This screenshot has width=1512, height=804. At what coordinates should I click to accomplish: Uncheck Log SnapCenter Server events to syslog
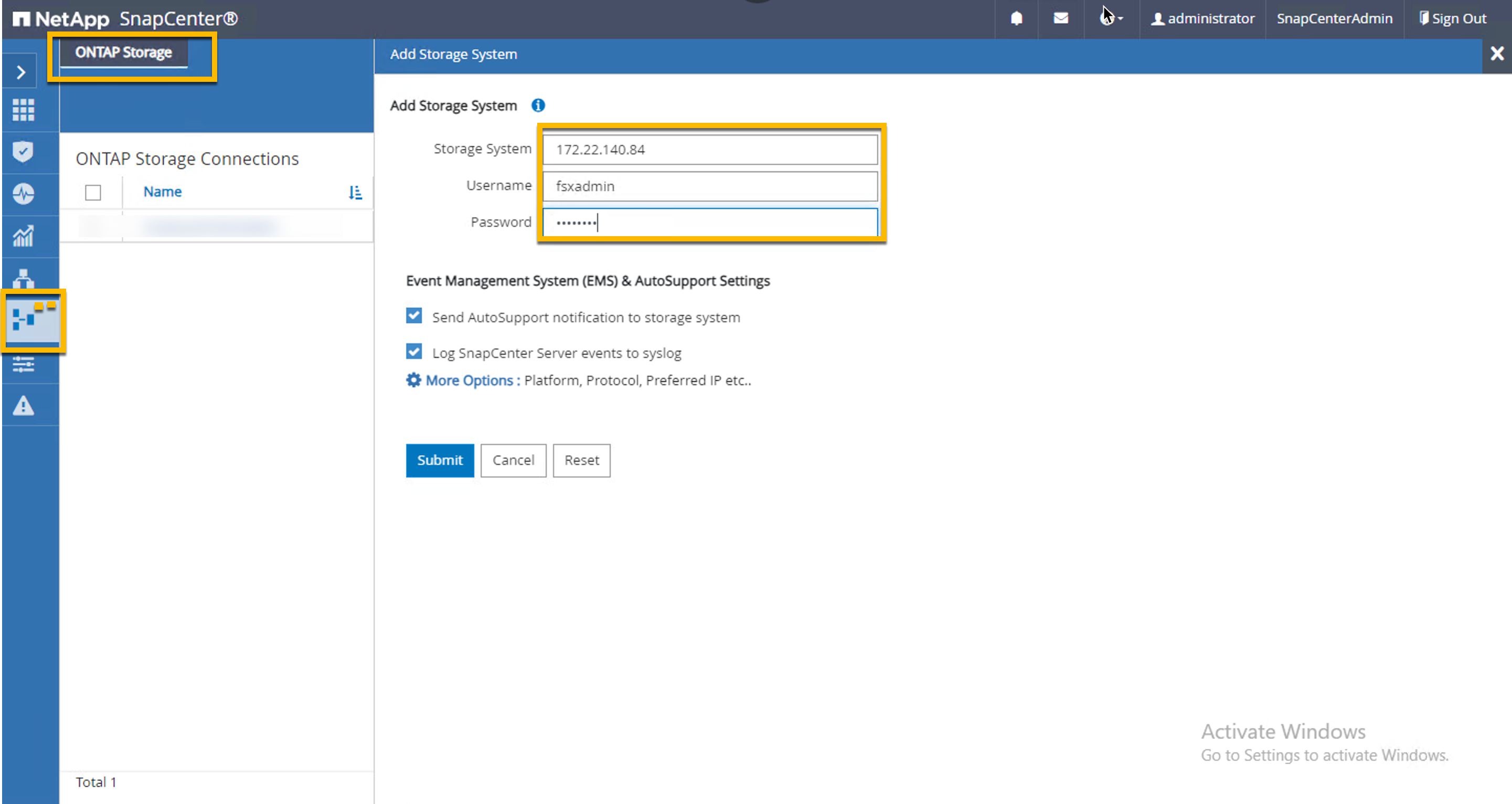pyautogui.click(x=414, y=352)
